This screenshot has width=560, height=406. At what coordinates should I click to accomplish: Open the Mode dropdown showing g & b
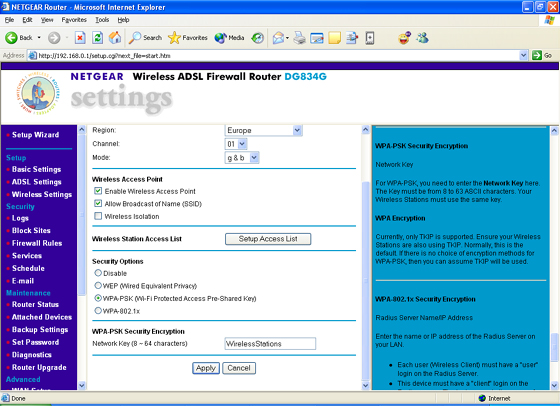(x=242, y=157)
